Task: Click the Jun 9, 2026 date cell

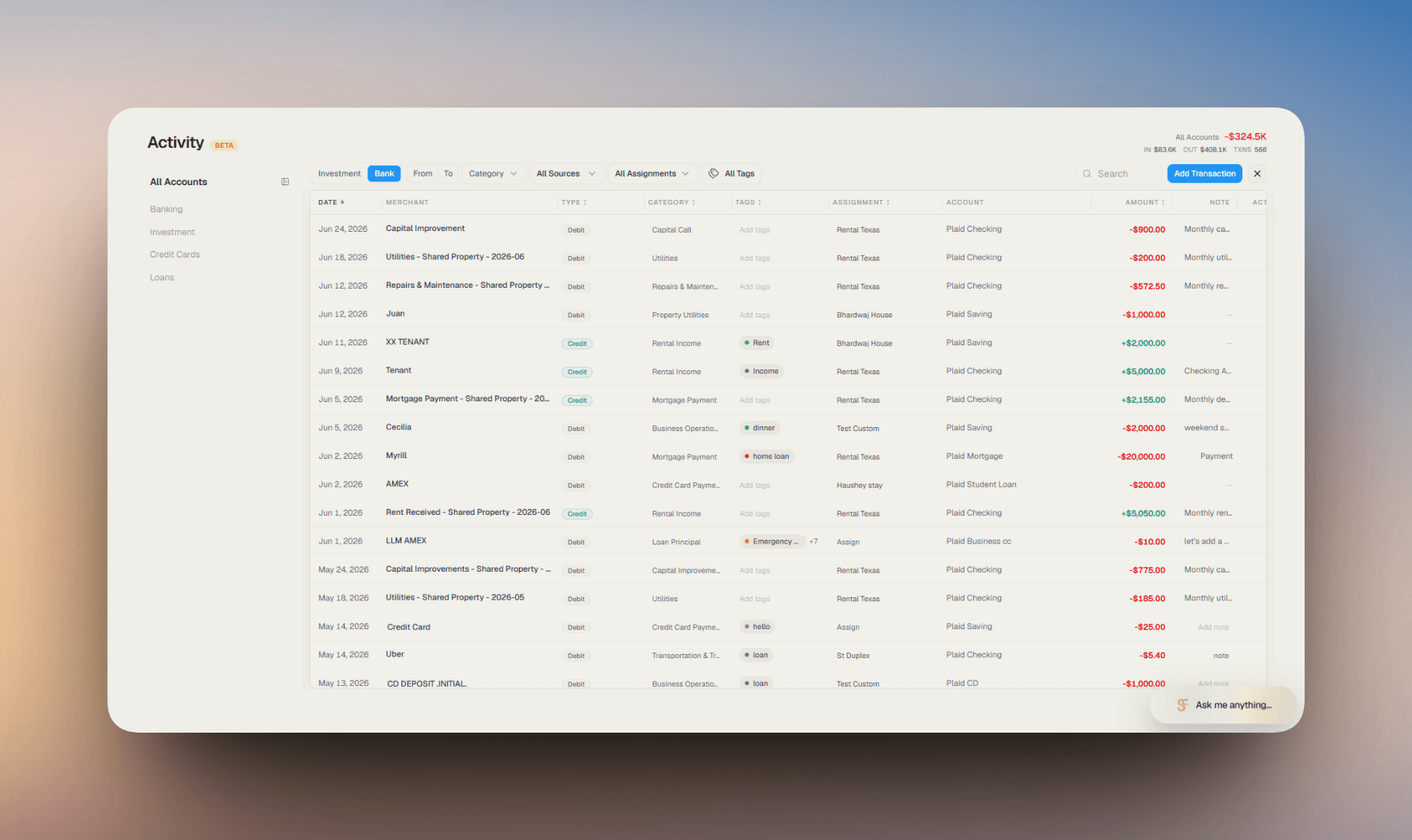Action: coord(340,371)
